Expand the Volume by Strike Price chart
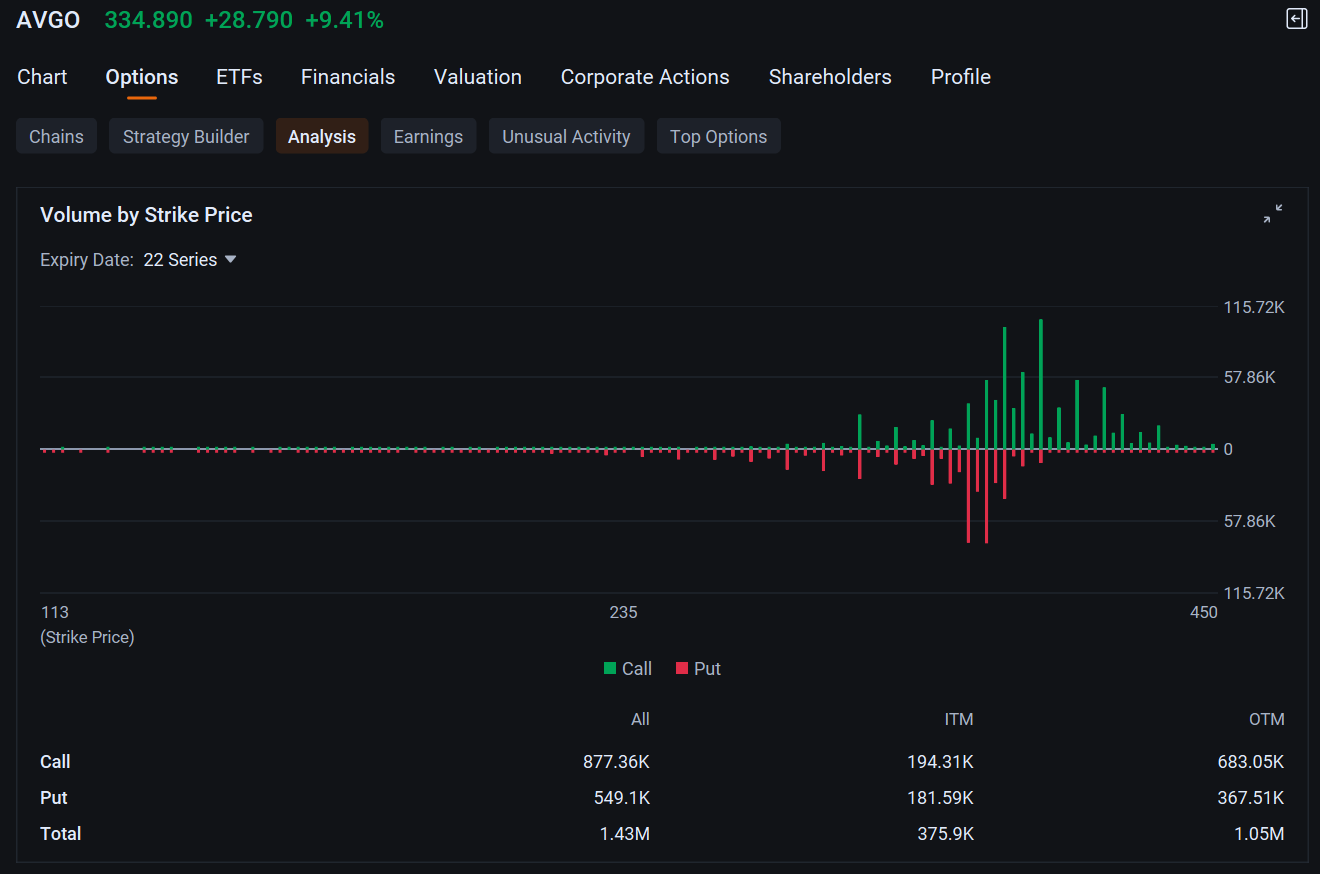The width and height of the screenshot is (1320, 874). tap(1272, 214)
